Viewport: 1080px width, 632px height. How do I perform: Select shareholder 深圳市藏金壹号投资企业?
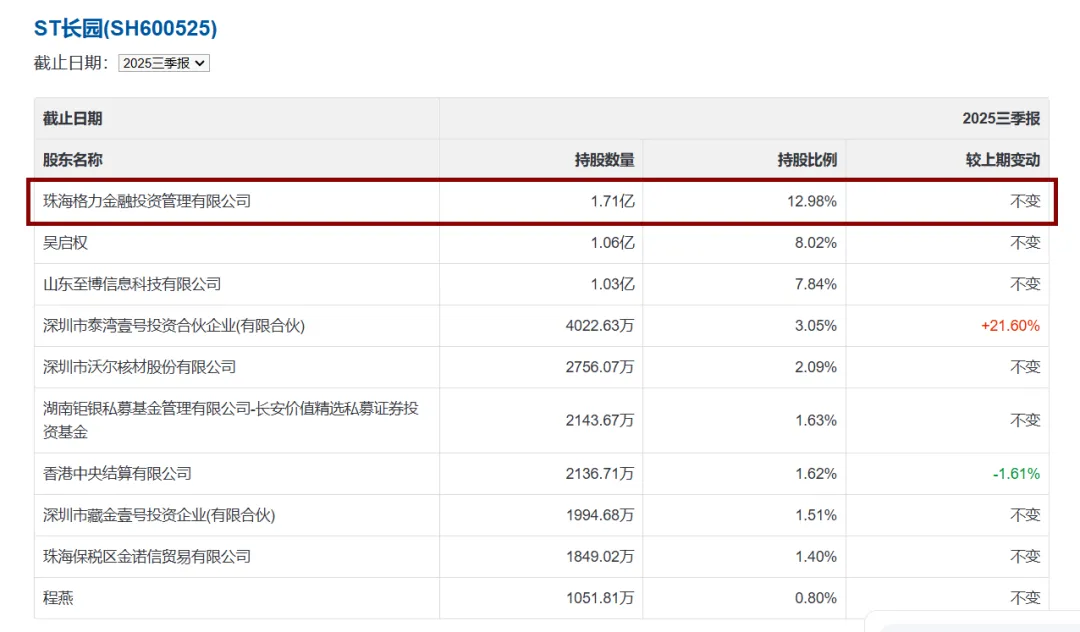[159, 515]
